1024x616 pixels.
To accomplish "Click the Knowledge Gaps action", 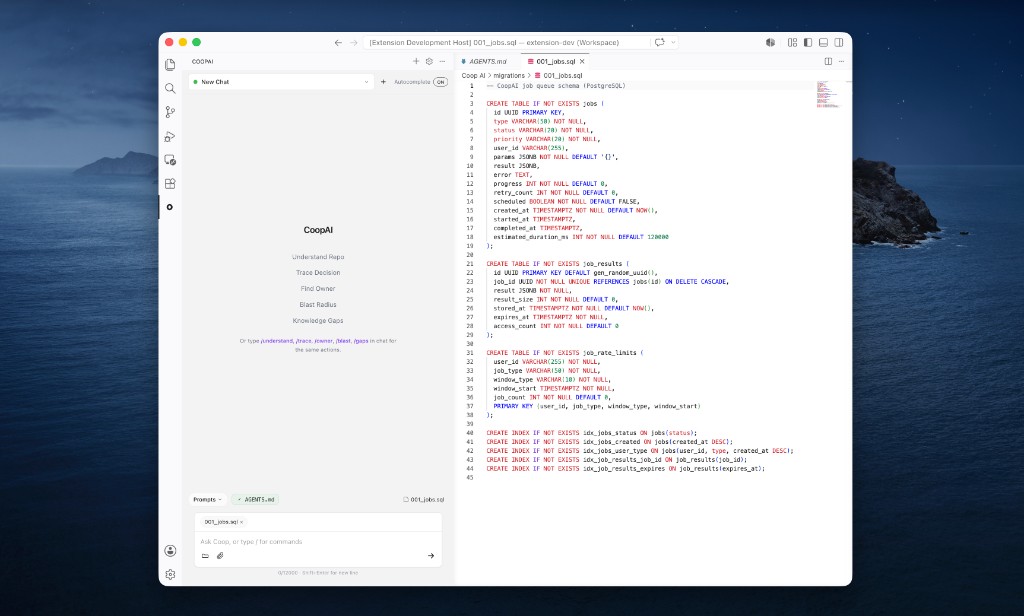I will pos(318,320).
